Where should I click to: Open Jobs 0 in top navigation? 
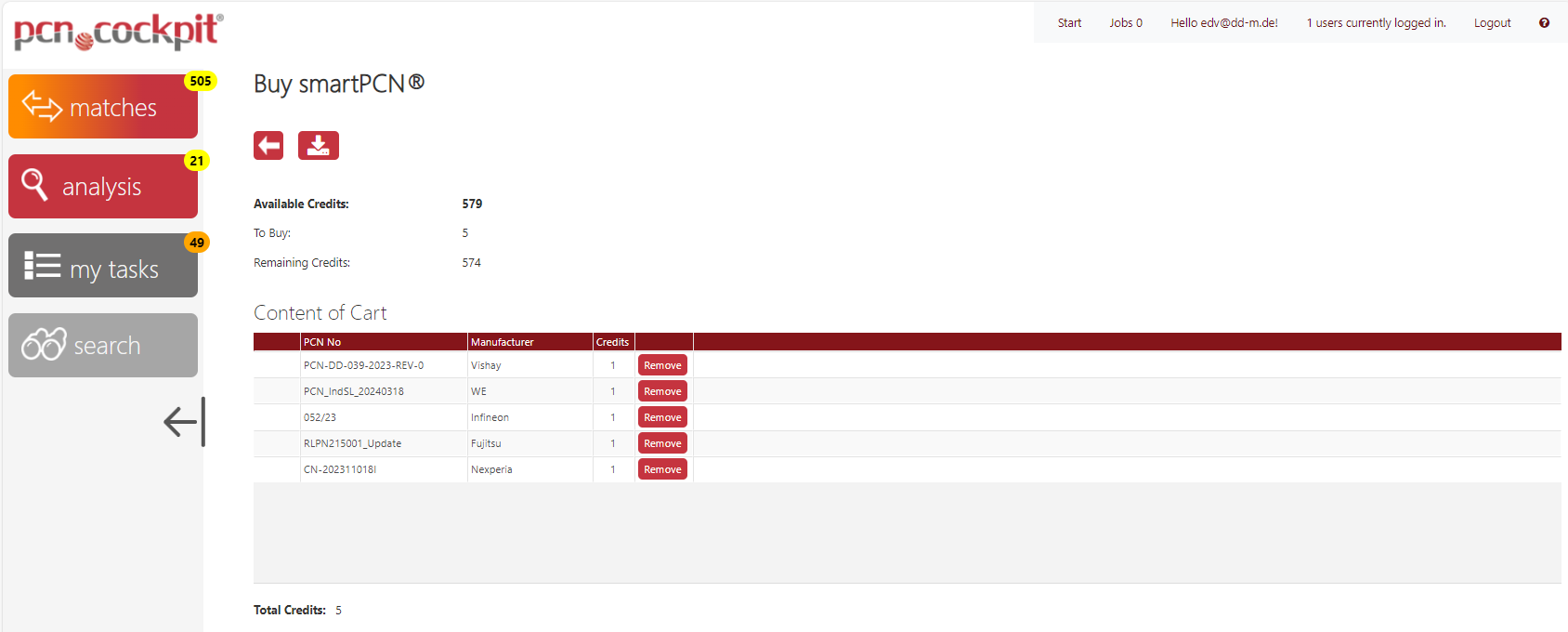1126,23
